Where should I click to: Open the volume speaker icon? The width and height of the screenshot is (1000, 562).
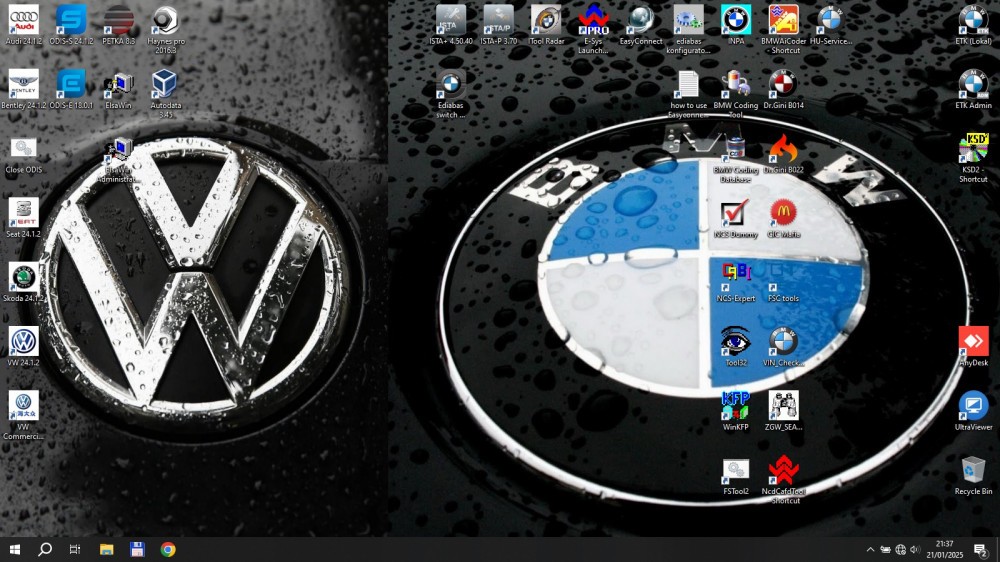(915, 549)
